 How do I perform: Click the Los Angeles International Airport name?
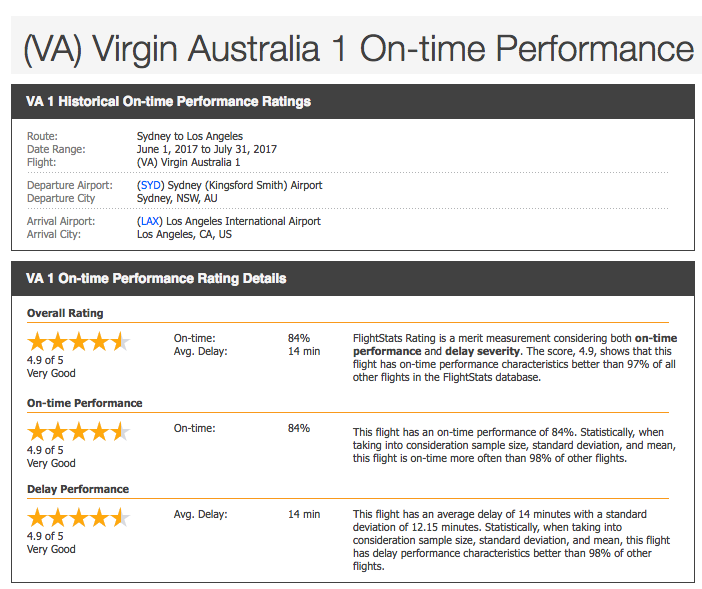[x=243, y=221]
